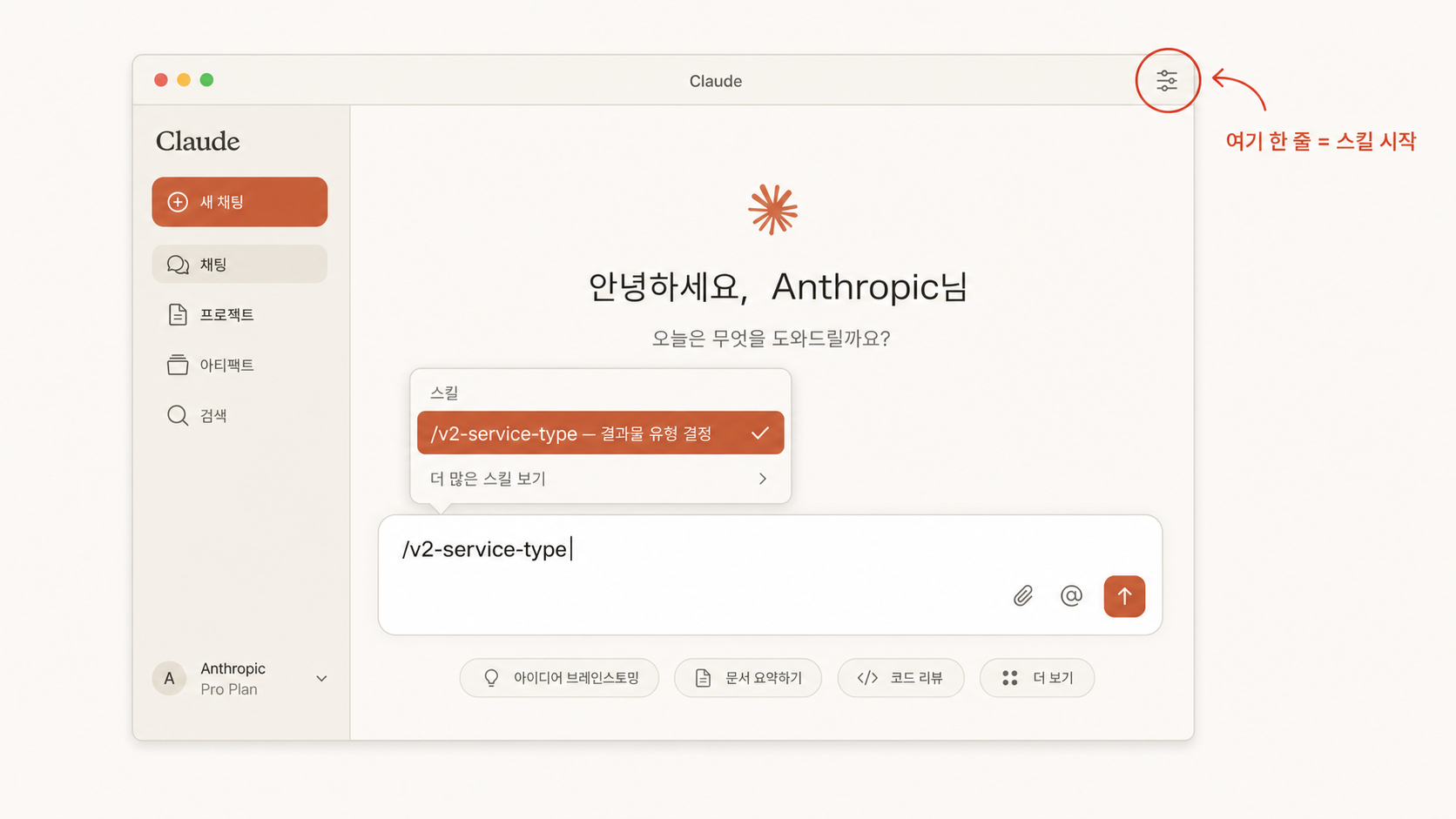Select the 문서 요약하기 suggestion chip

point(748,678)
